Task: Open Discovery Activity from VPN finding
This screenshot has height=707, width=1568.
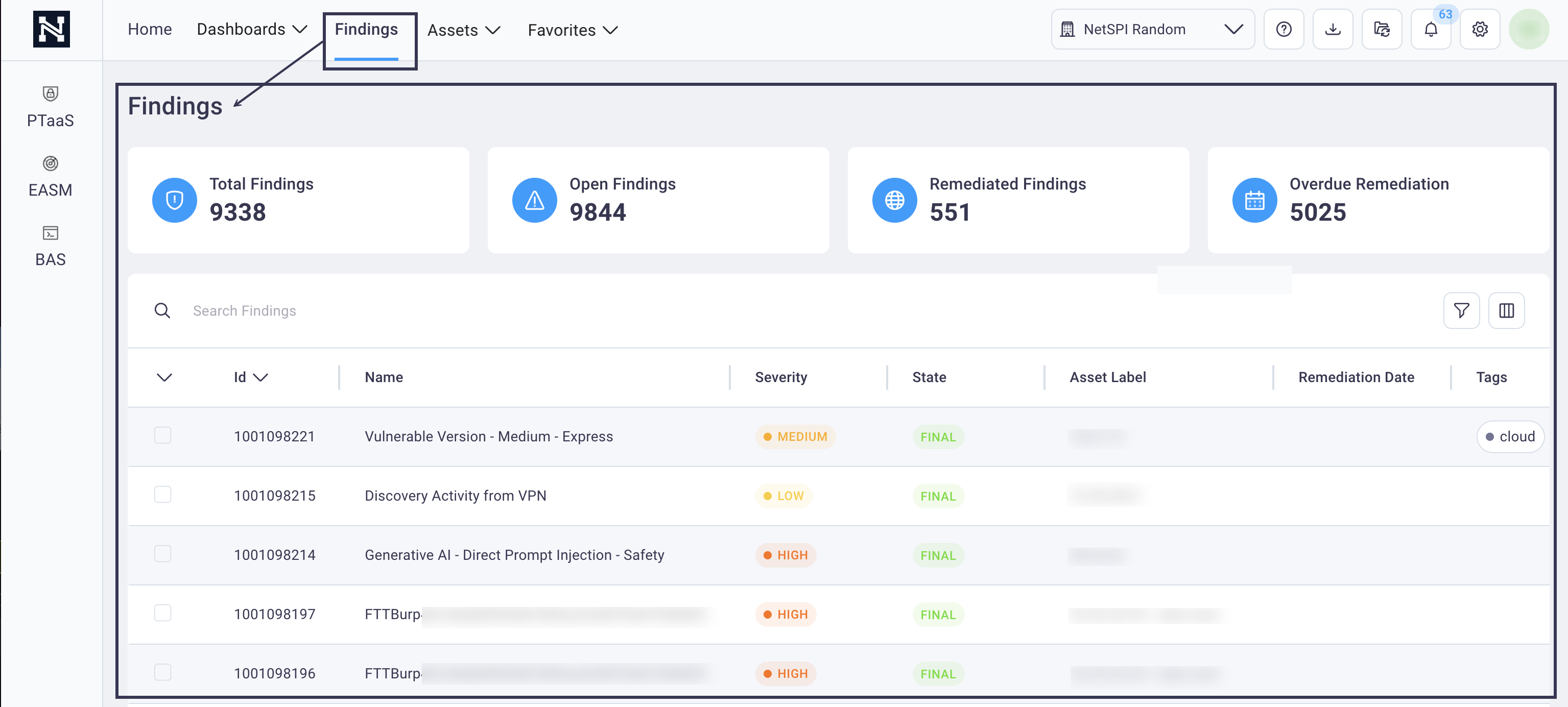Action: [455, 496]
